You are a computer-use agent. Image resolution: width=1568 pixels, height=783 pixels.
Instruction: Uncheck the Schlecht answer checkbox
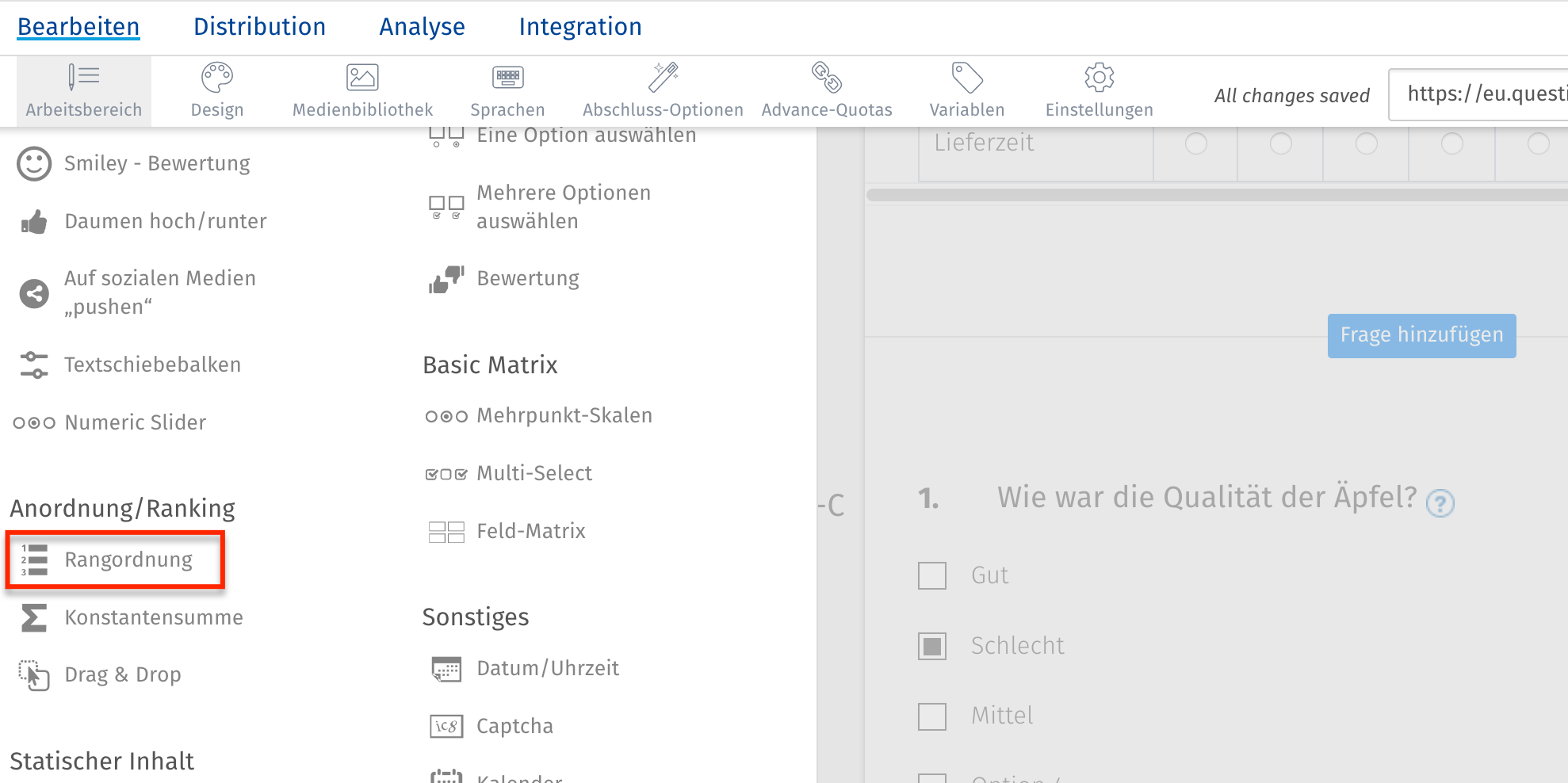931,645
